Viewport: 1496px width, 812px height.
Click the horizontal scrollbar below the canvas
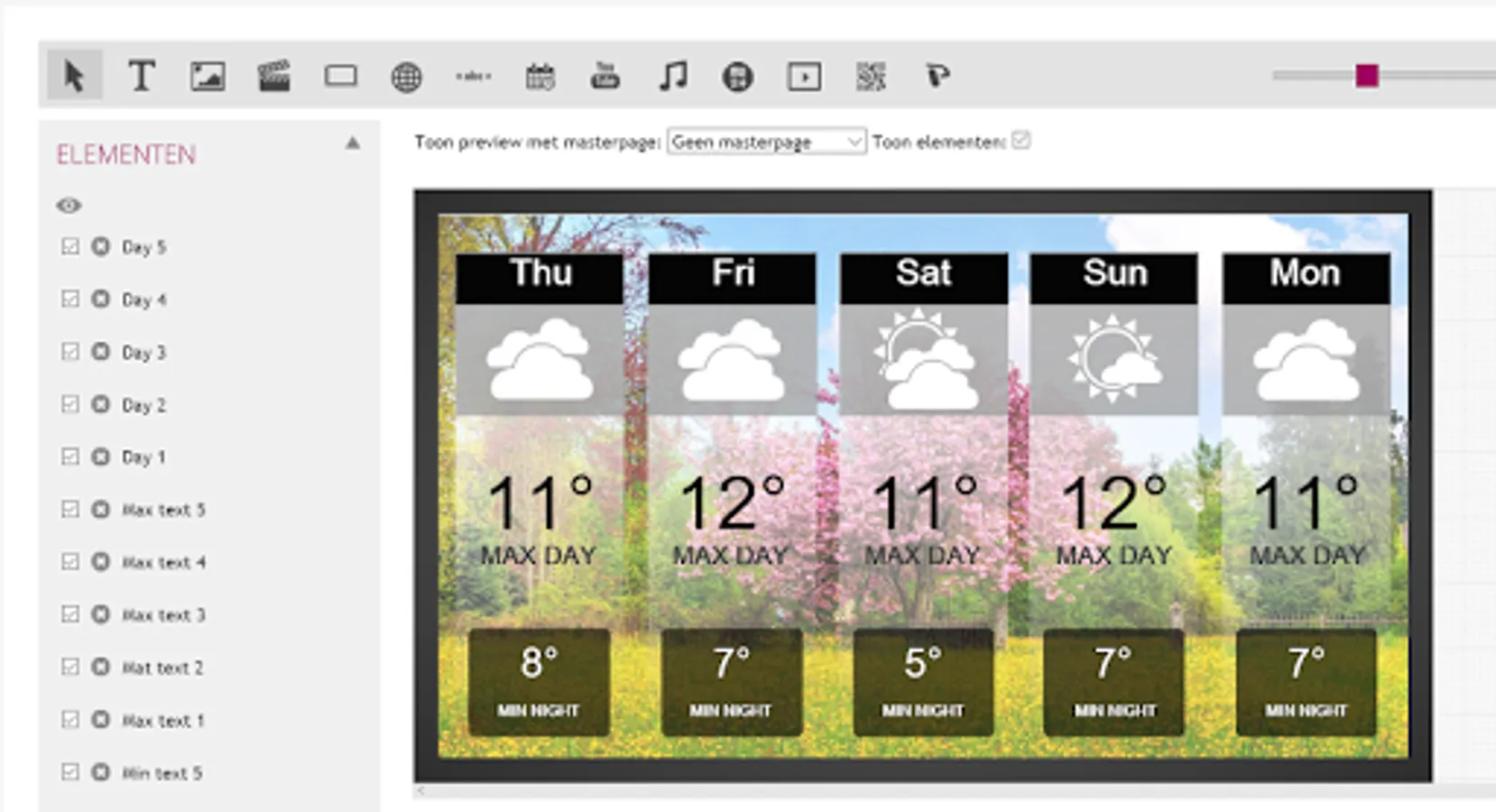pos(955,791)
